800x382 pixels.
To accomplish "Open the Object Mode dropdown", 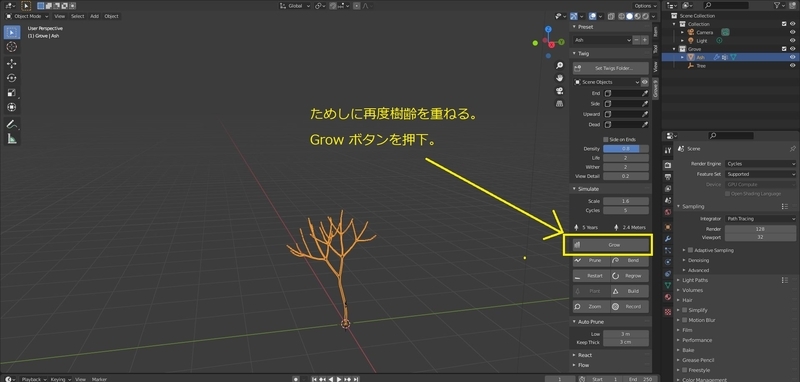I will point(27,16).
